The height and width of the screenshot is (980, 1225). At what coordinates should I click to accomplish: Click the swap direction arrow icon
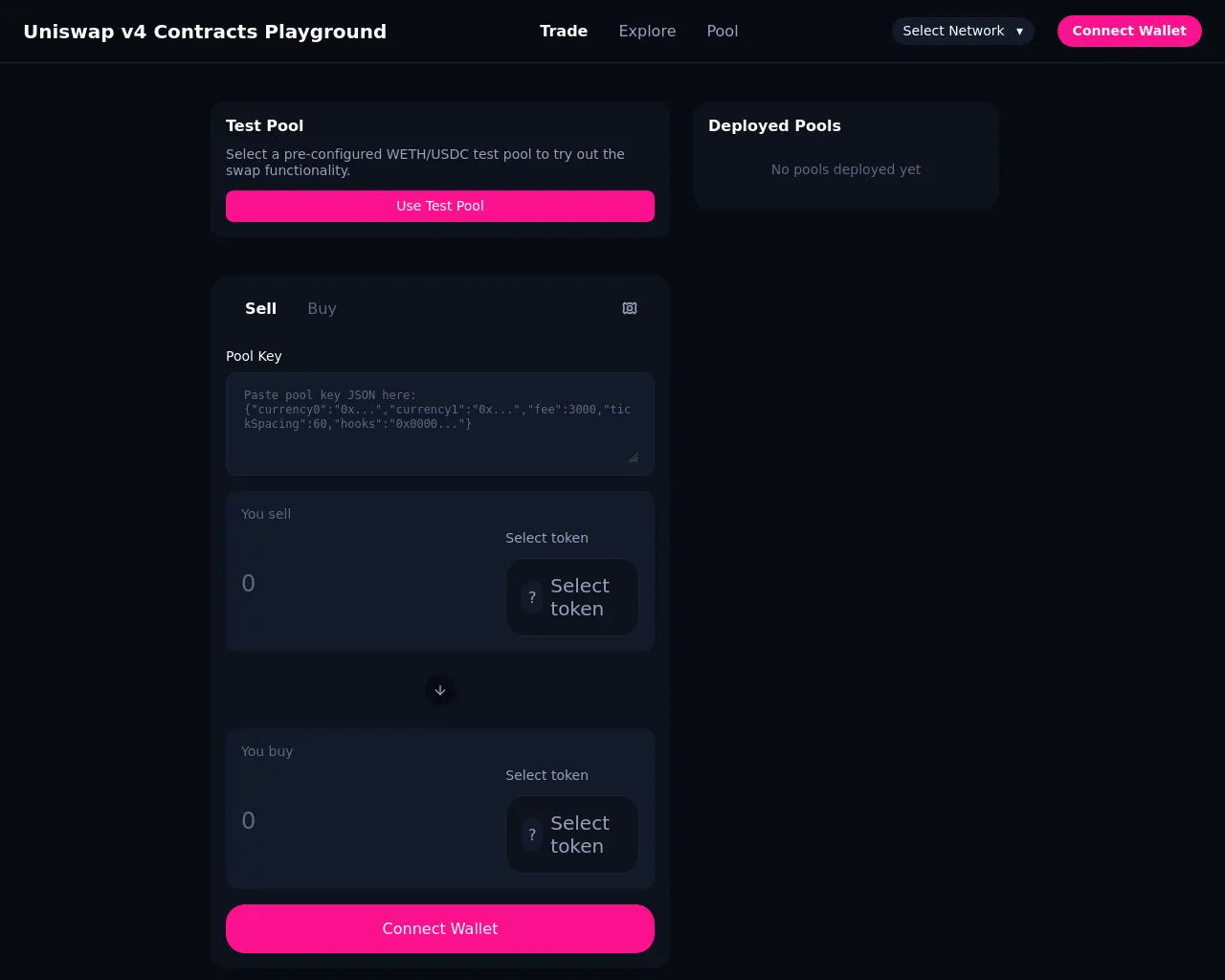pos(440,690)
